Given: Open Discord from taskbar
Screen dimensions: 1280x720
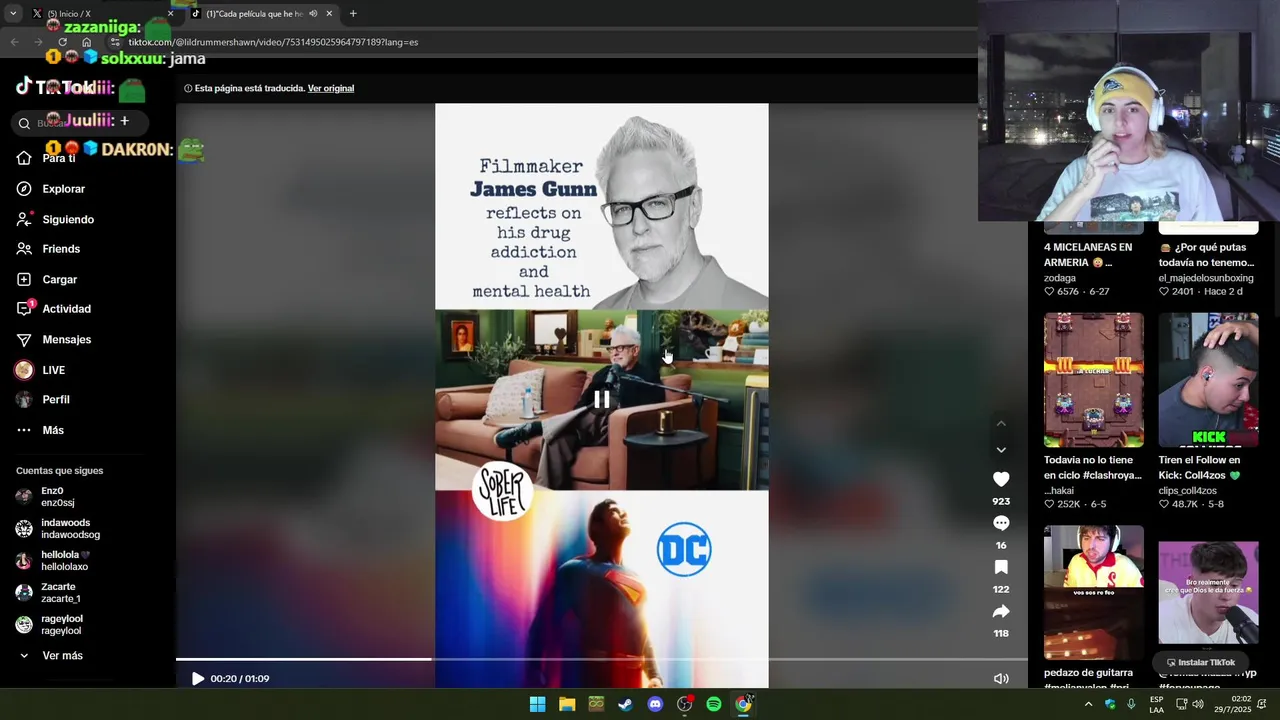Looking at the screenshot, I should click(655, 704).
